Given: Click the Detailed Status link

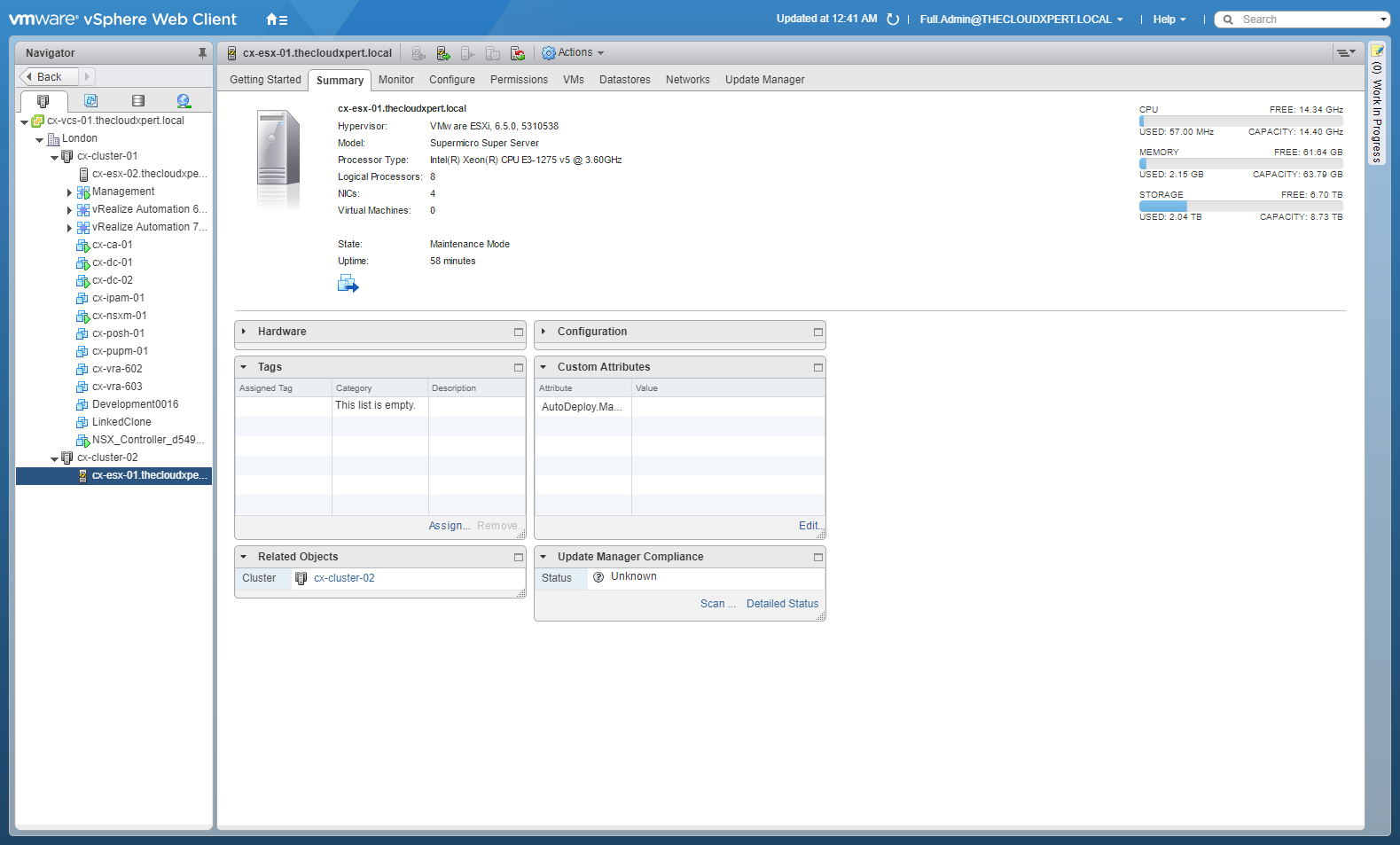Looking at the screenshot, I should click(x=782, y=604).
